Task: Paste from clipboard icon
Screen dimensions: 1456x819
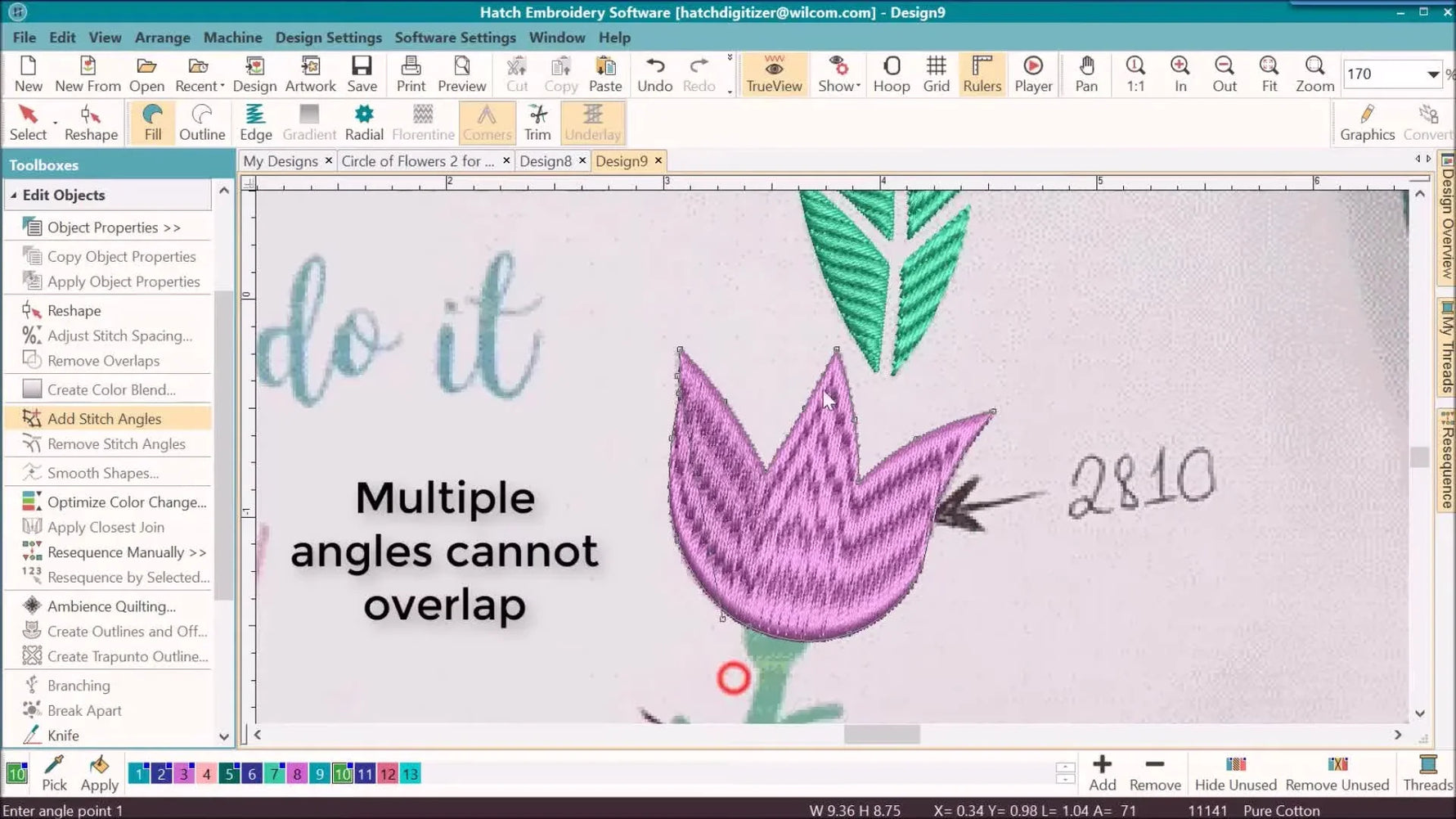Action: coord(605,74)
